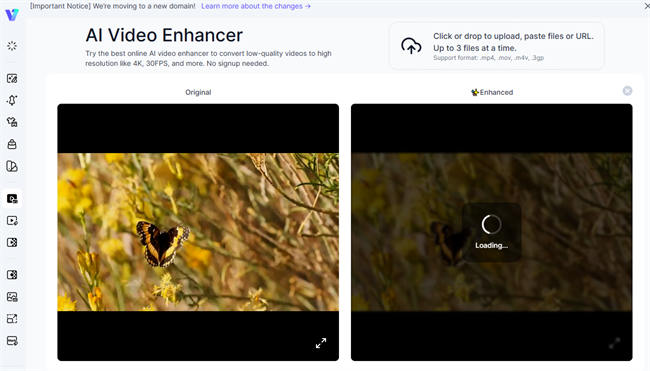
Task: Select the highlighted video enhancer sidebar icon
Action: point(12,199)
